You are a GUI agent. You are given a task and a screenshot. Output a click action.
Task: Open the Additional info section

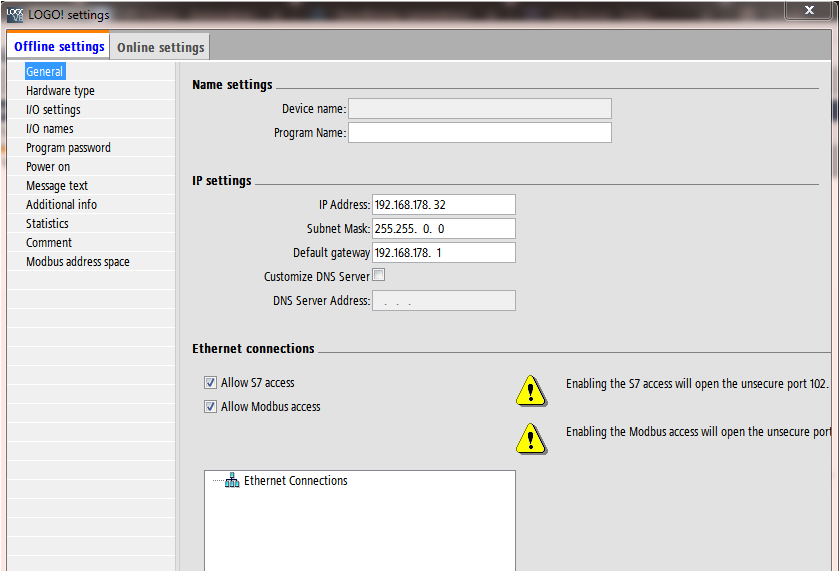[61, 205]
